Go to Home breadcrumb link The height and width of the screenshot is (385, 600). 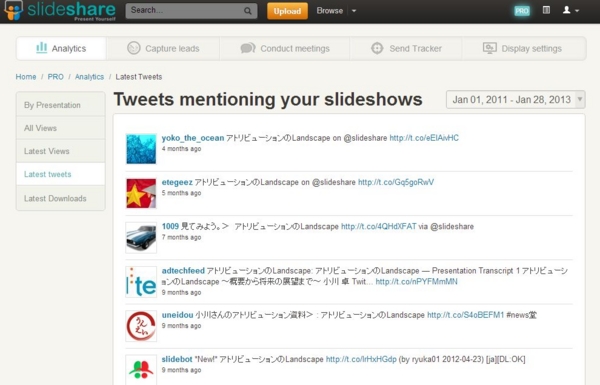tap(26, 77)
